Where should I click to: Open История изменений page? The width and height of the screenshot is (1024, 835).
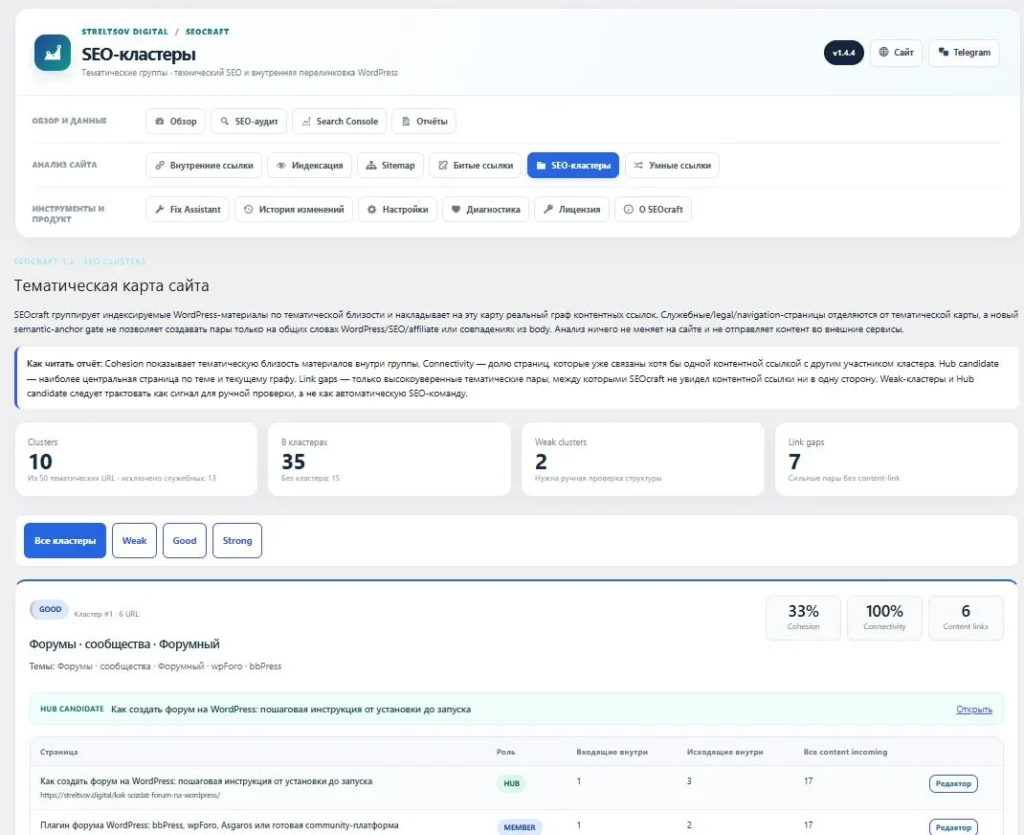pyautogui.click(x=293, y=209)
